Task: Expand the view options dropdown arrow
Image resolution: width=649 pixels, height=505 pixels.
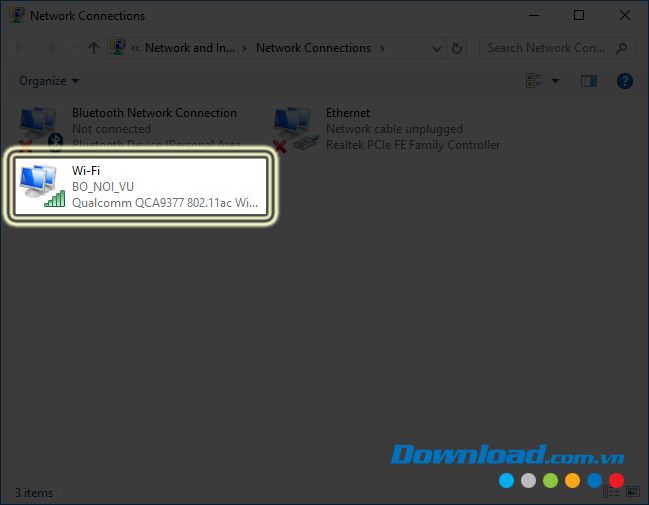Action: 555,81
